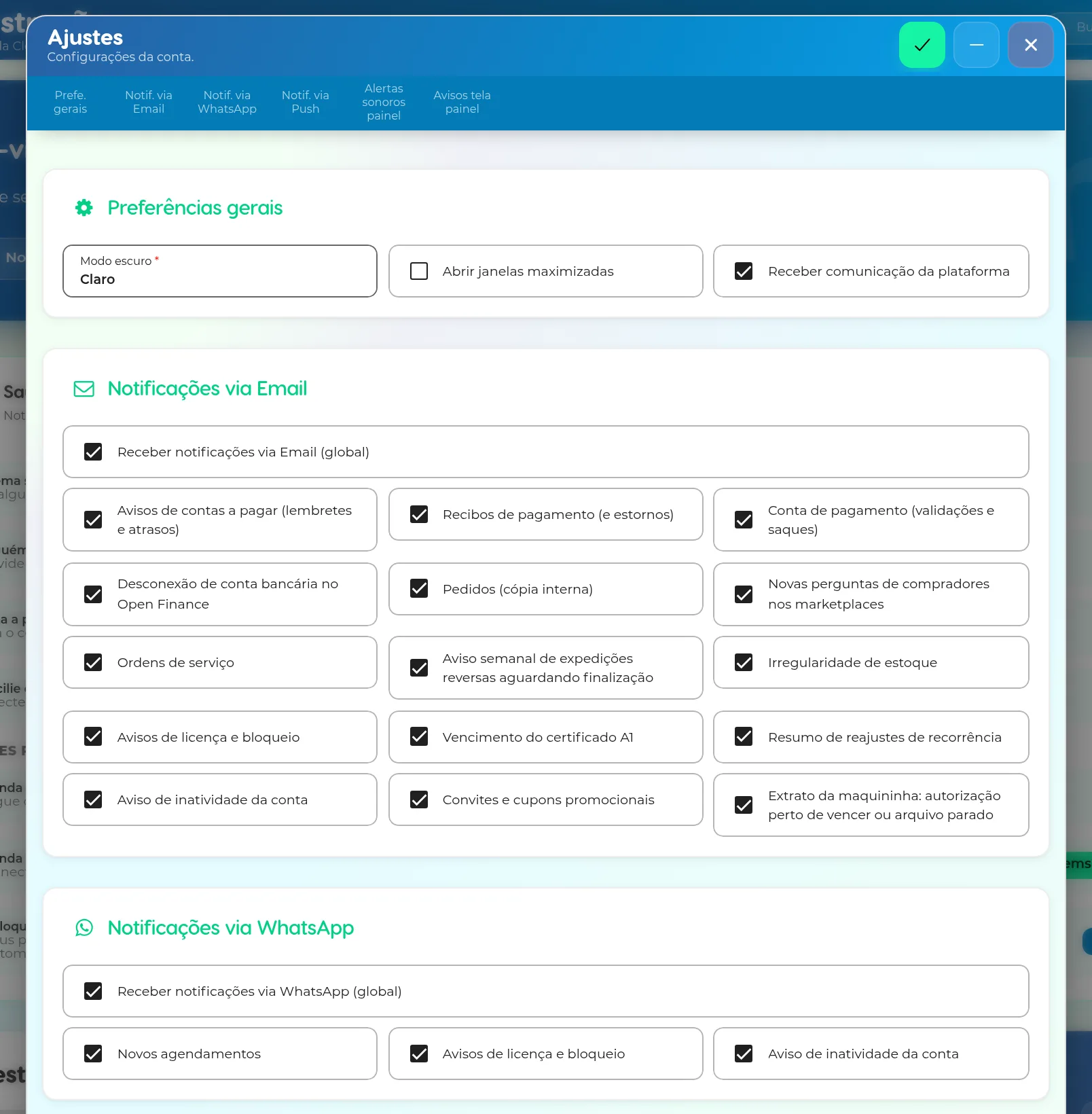This screenshot has height=1114, width=1092.
Task: Toggle email Aviso de inatividade da conta
Action: [x=93, y=799]
